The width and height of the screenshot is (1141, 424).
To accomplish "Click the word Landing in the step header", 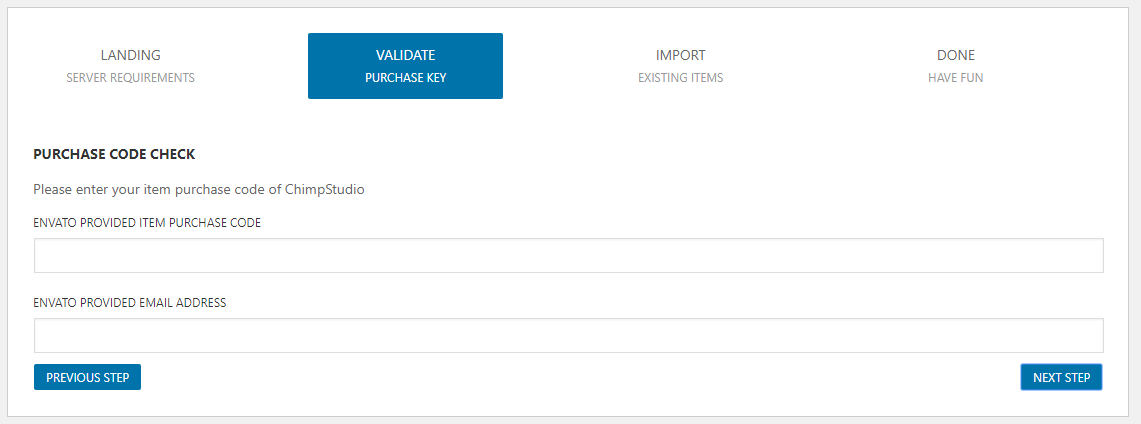I will [130, 55].
